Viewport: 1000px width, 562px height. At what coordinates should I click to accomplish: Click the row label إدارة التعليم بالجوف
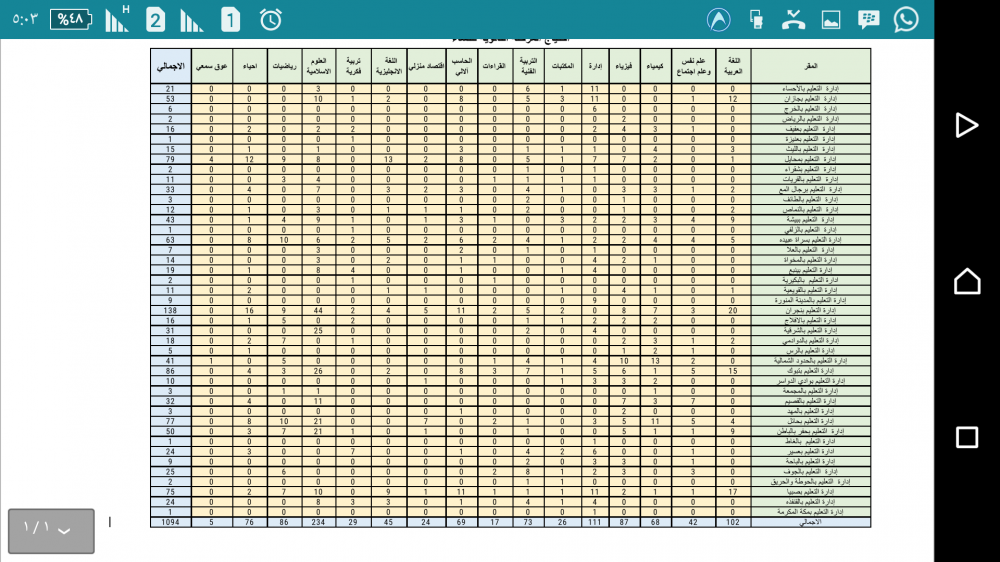coord(811,471)
